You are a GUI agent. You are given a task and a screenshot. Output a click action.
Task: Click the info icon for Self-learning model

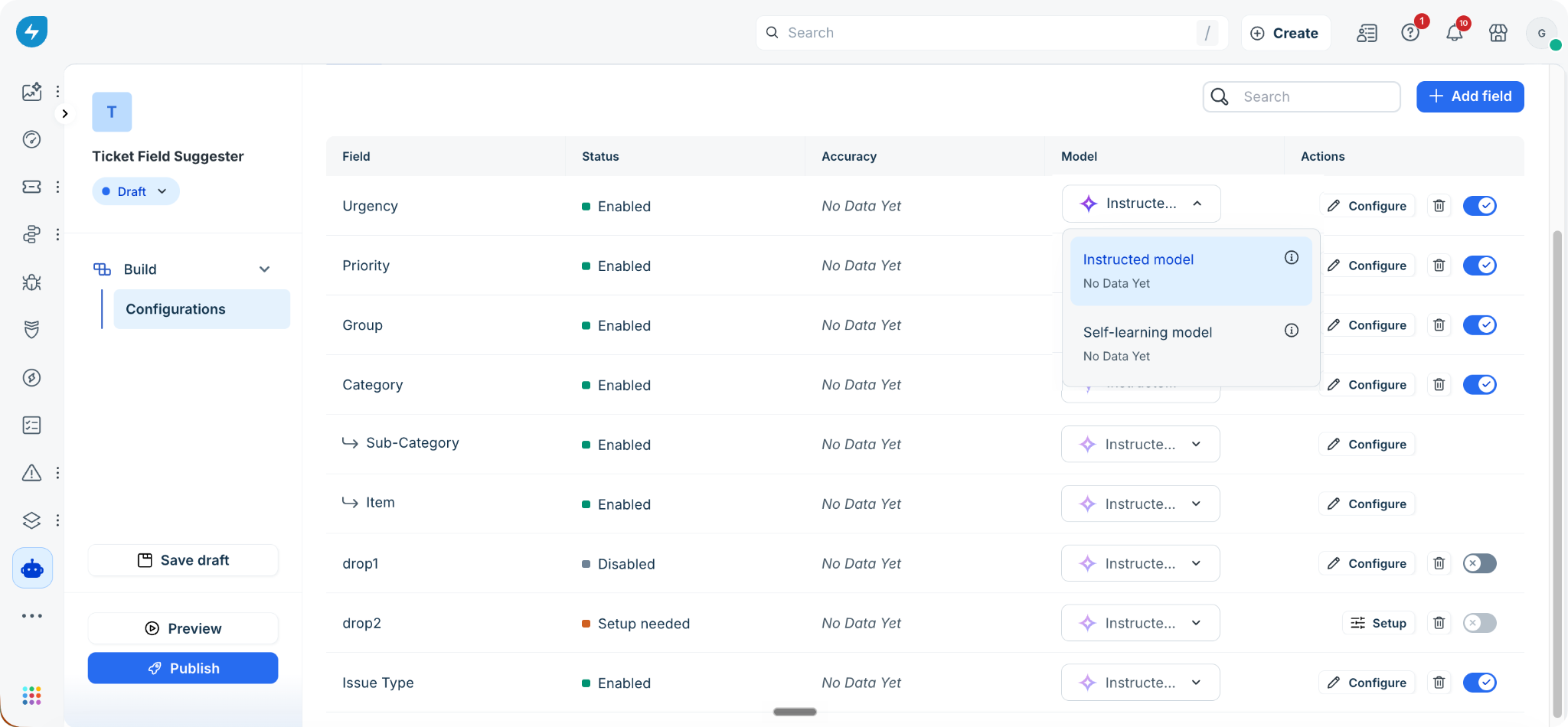[x=1292, y=331]
